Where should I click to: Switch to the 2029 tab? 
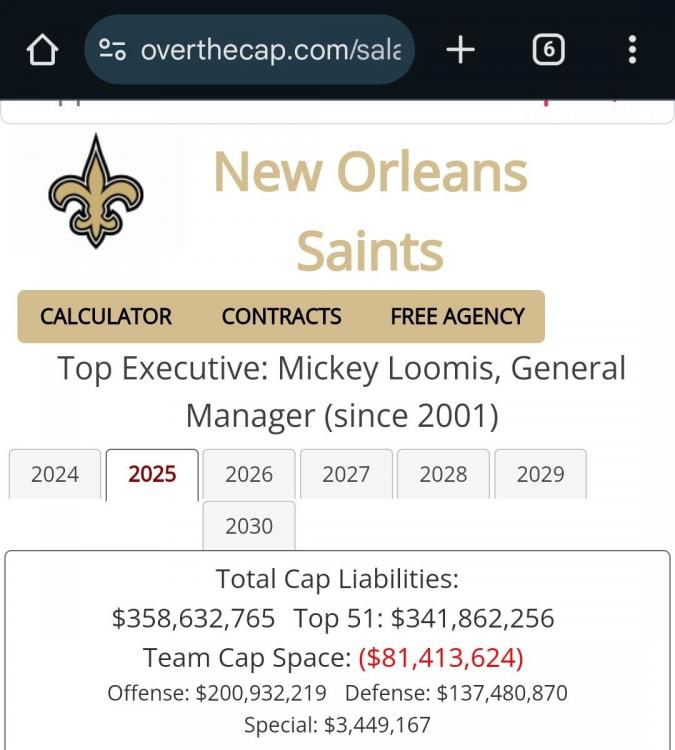click(540, 474)
